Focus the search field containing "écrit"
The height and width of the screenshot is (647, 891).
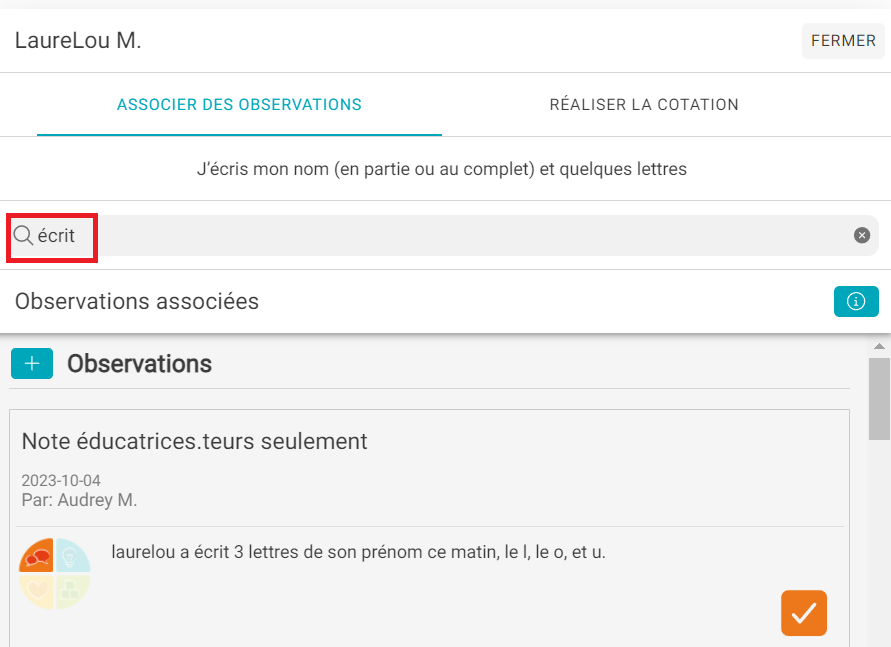[443, 235]
